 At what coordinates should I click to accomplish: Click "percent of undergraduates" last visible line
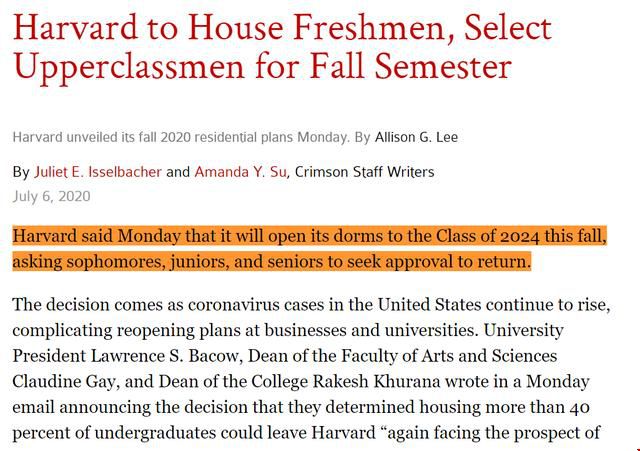click(x=306, y=433)
